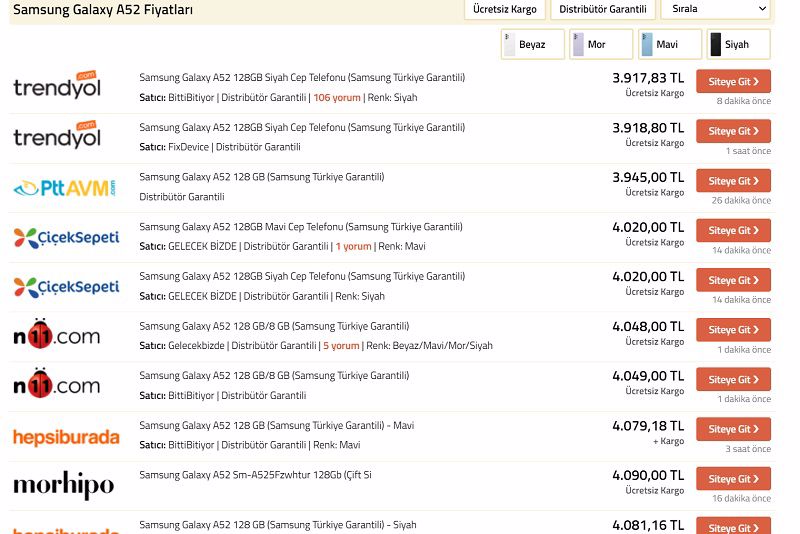Open FixDevice Trendyol phone title
The width and height of the screenshot is (800, 534).
tap(302, 128)
